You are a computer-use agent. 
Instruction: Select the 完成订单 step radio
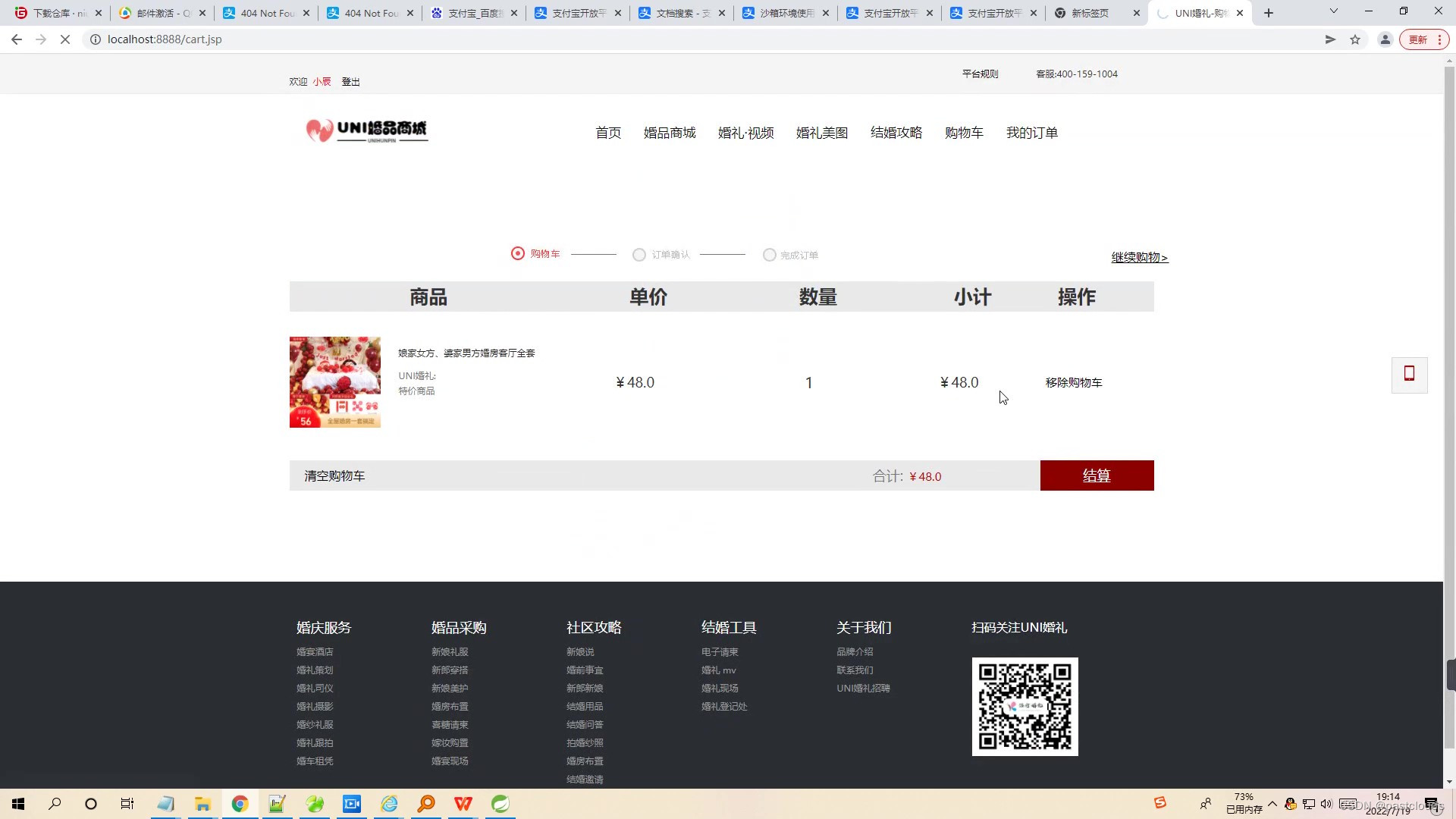(x=769, y=255)
